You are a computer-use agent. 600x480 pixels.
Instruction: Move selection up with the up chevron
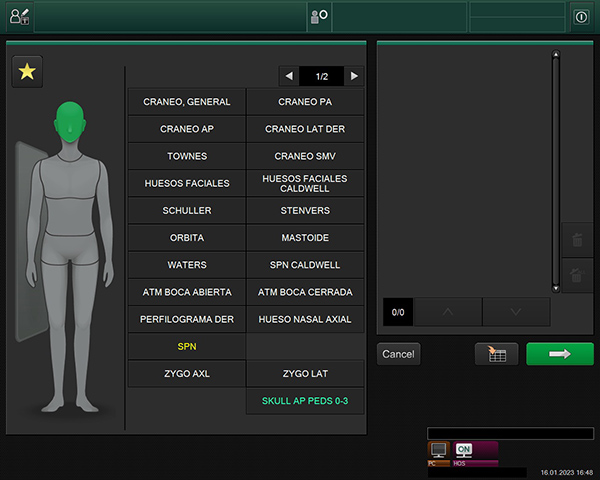tap(448, 312)
